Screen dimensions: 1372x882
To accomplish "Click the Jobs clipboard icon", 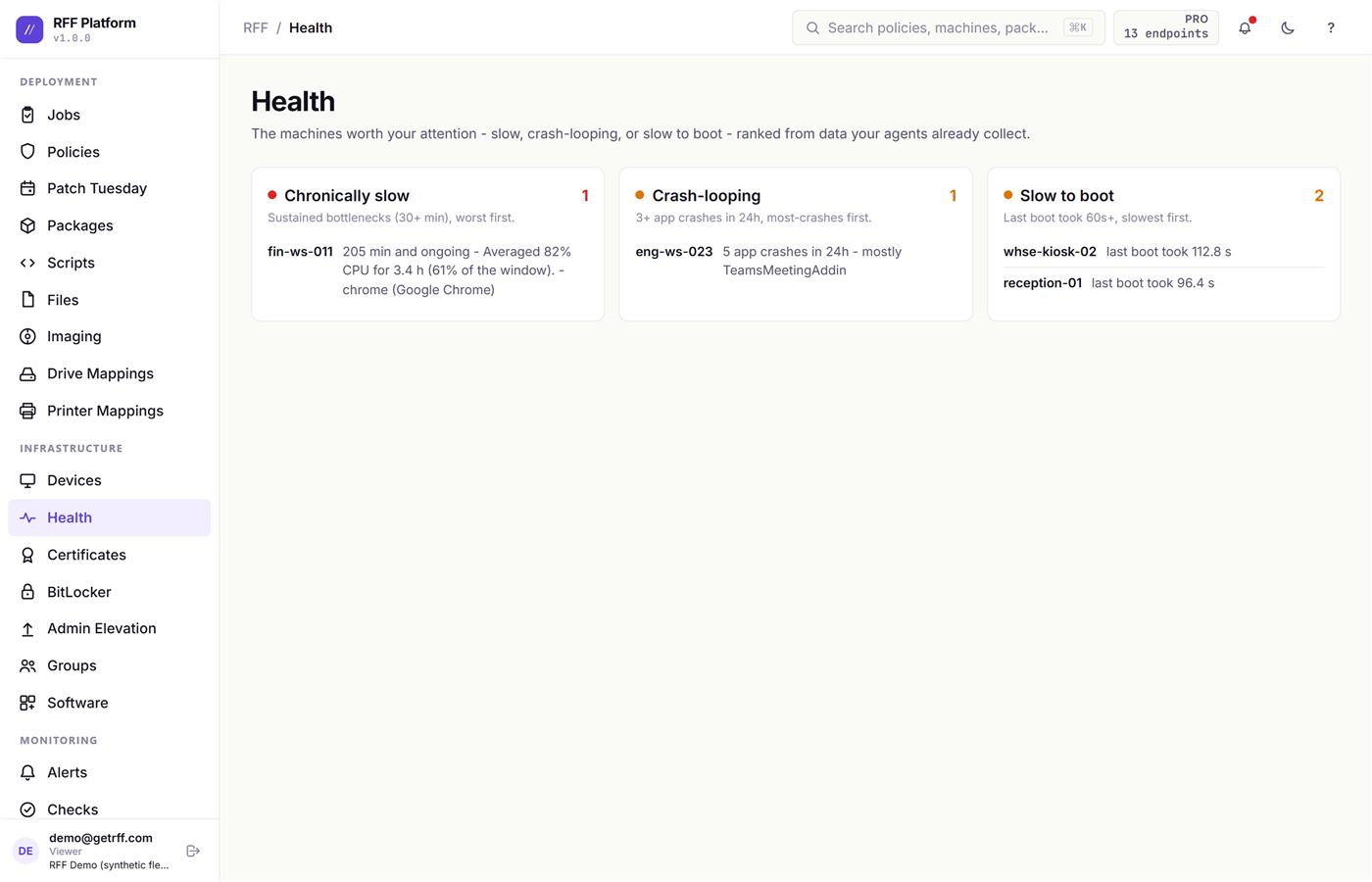I will tap(27, 115).
